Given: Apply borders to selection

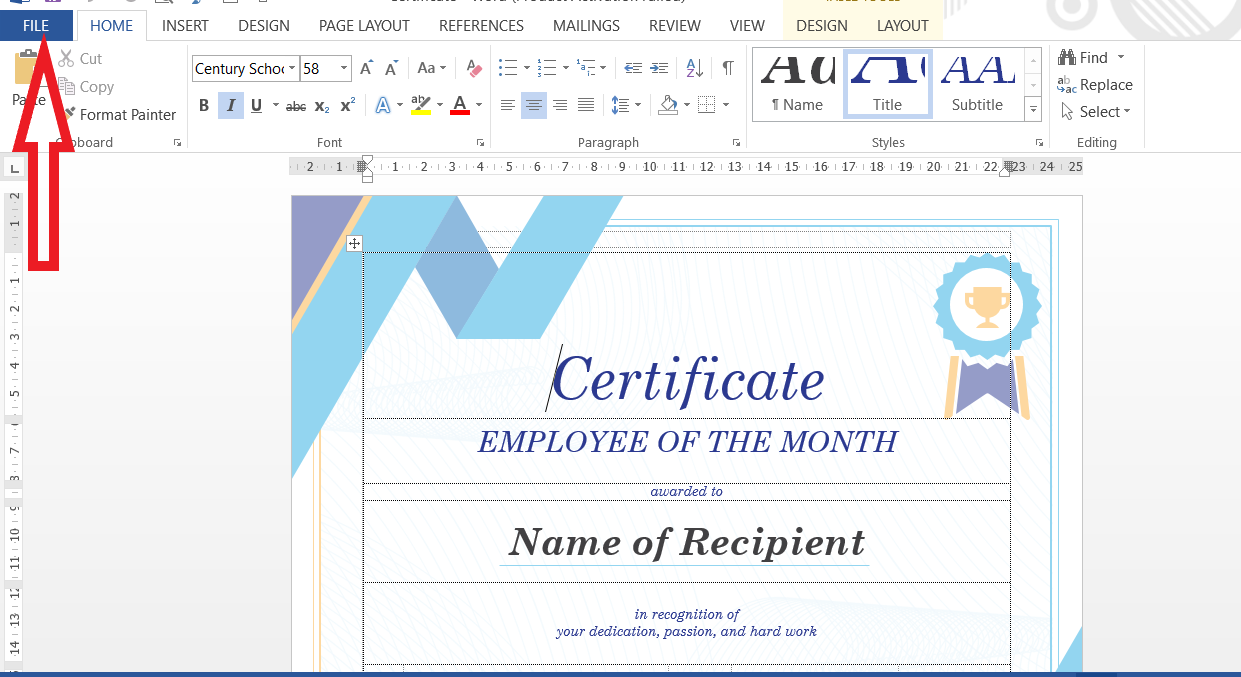Looking at the screenshot, I should (706, 105).
